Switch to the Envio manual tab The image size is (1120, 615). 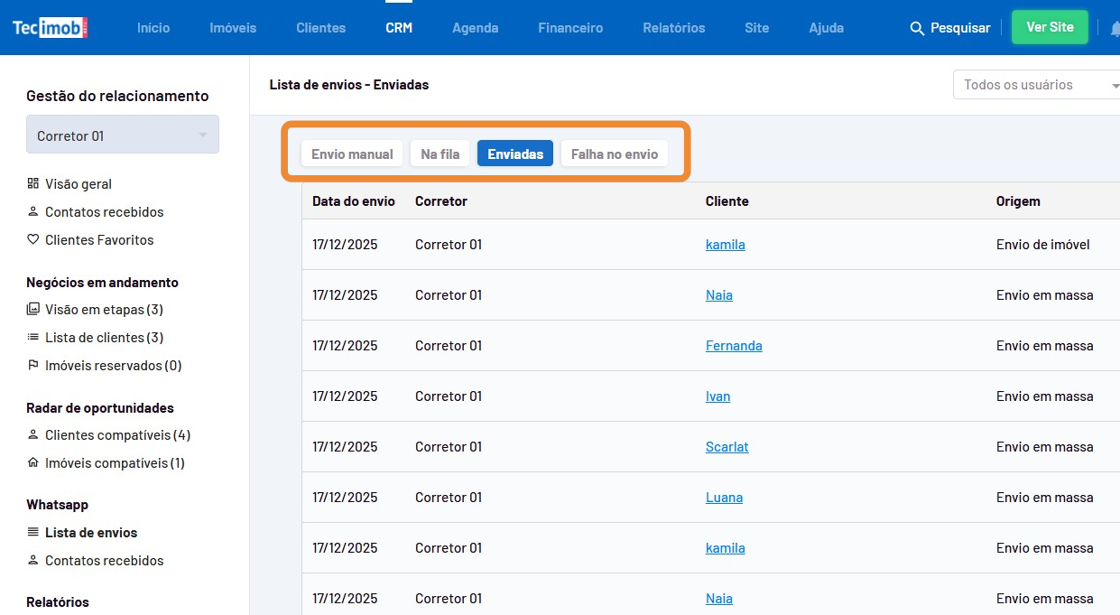pos(352,154)
